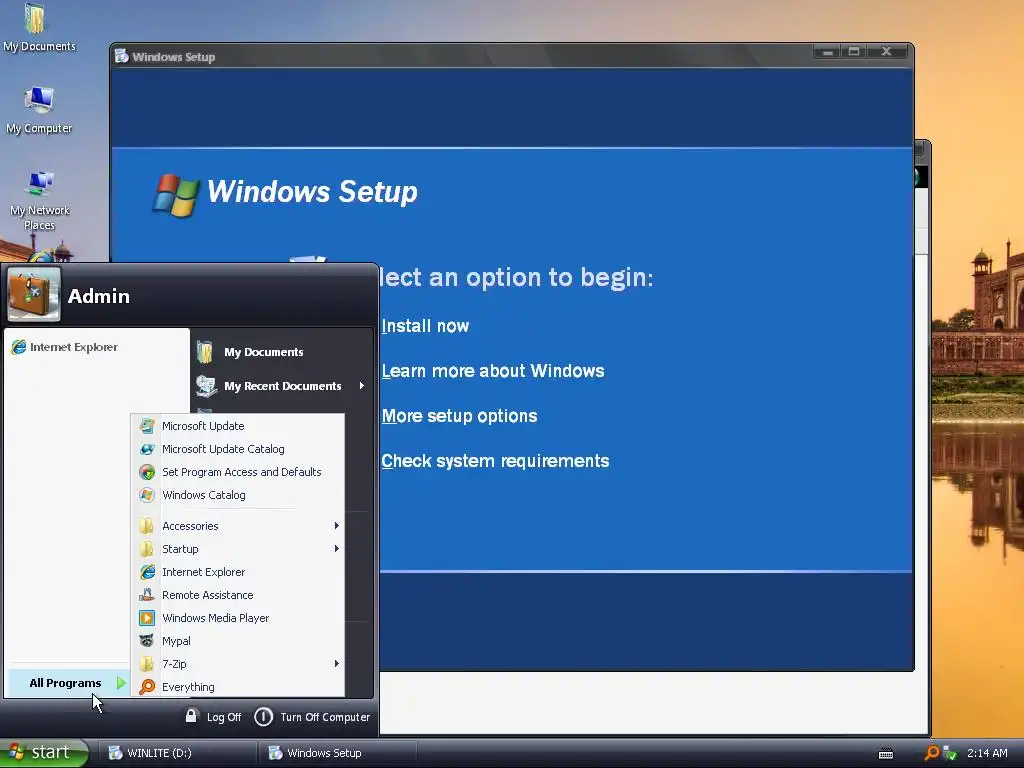Open My Computer desktop icon
Image resolution: width=1024 pixels, height=768 pixels.
point(39,110)
